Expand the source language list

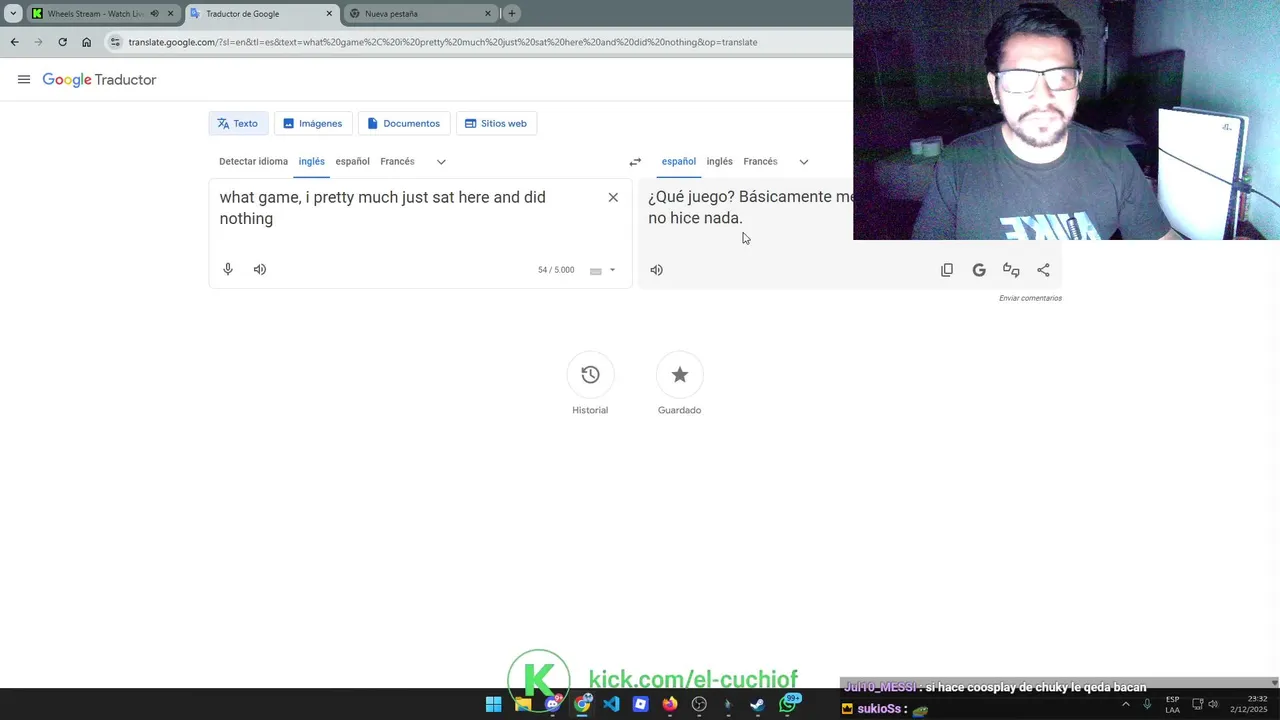pyautogui.click(x=441, y=161)
